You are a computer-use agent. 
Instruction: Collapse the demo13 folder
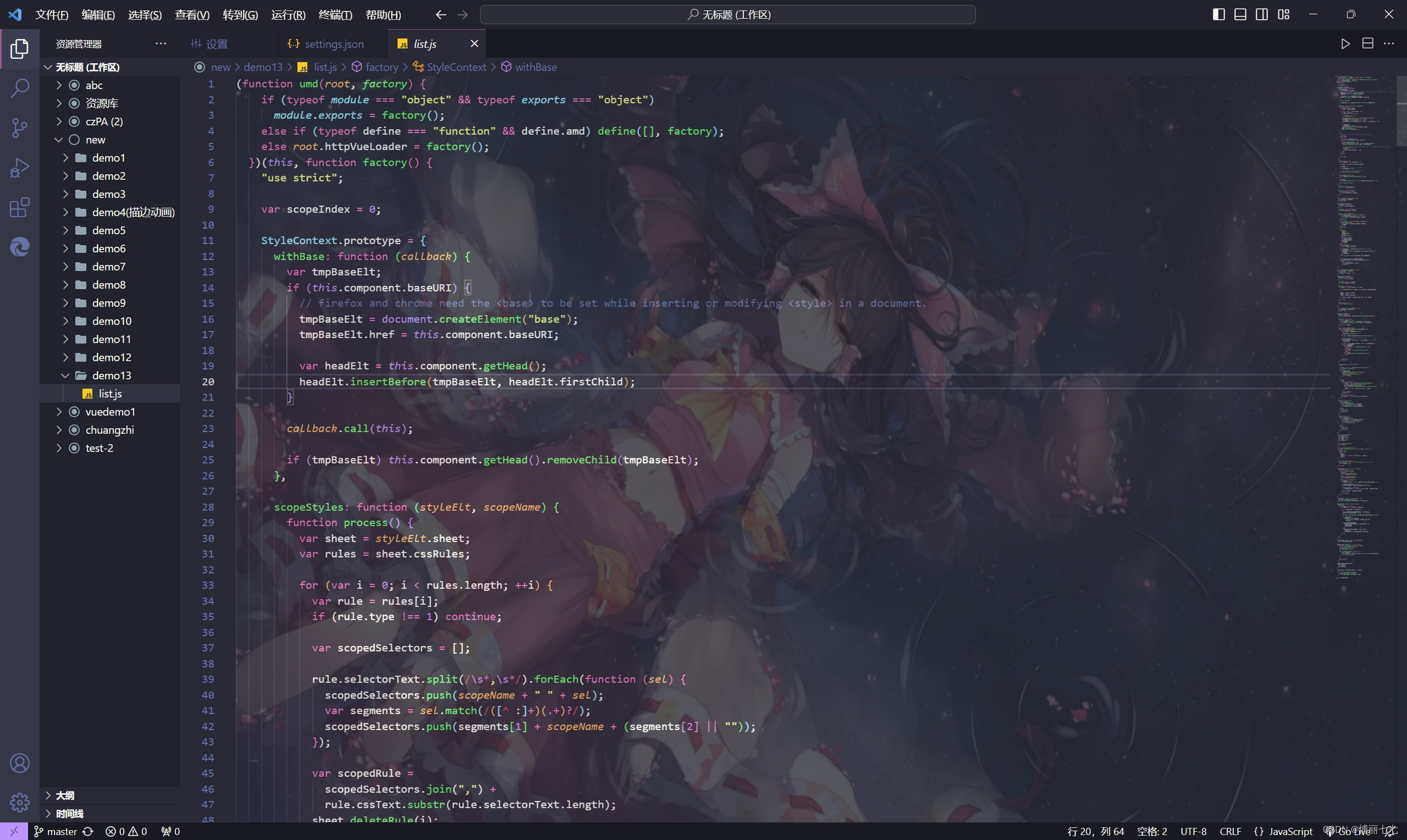[x=112, y=375]
